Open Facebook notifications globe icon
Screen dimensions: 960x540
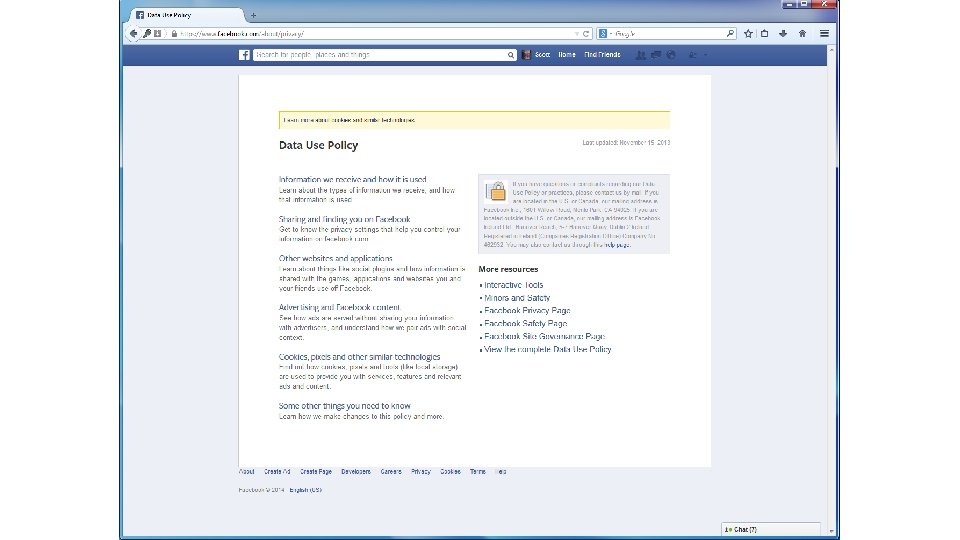click(x=671, y=55)
